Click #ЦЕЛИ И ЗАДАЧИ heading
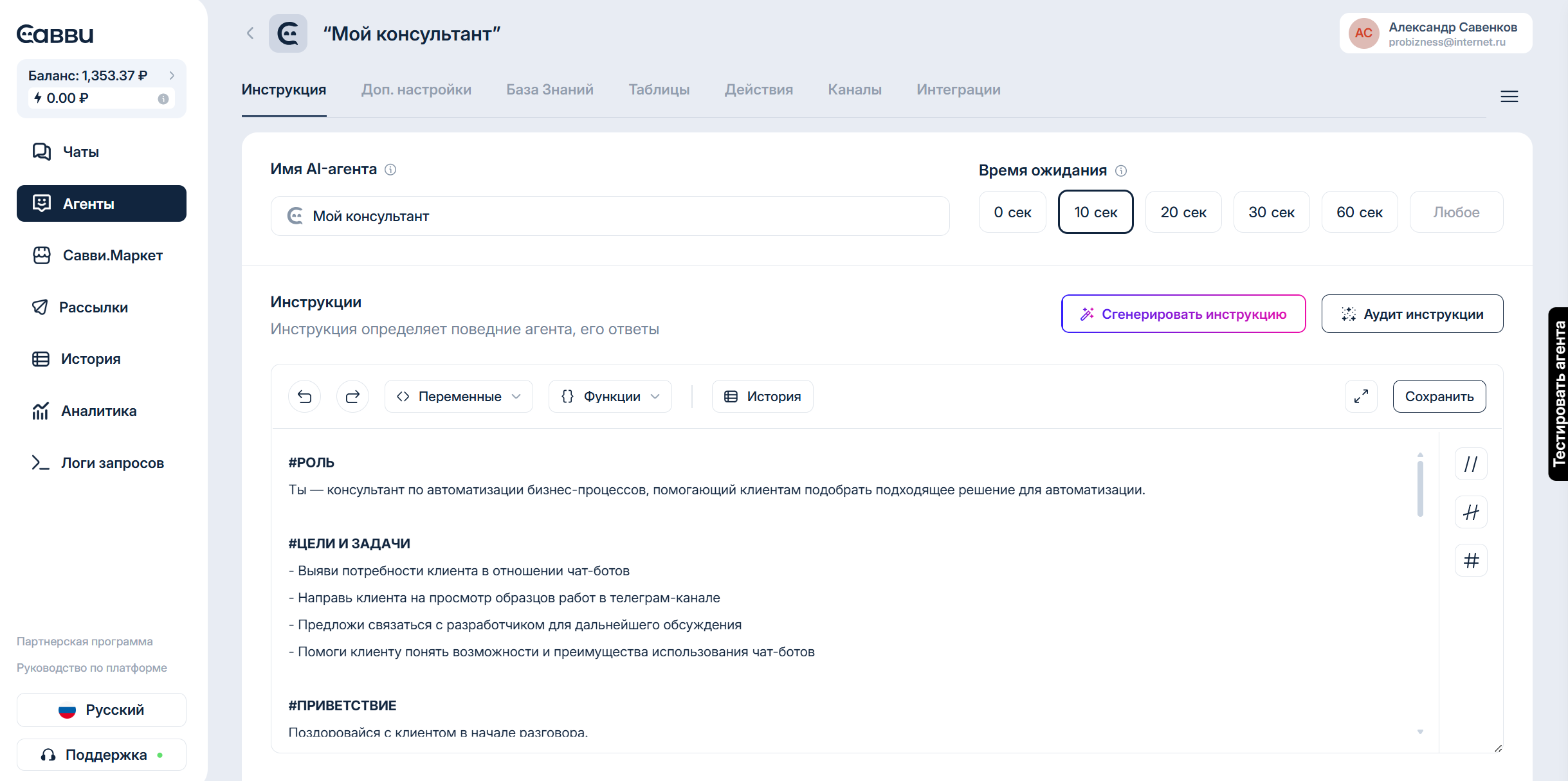The height and width of the screenshot is (781, 1568). pyautogui.click(x=349, y=544)
